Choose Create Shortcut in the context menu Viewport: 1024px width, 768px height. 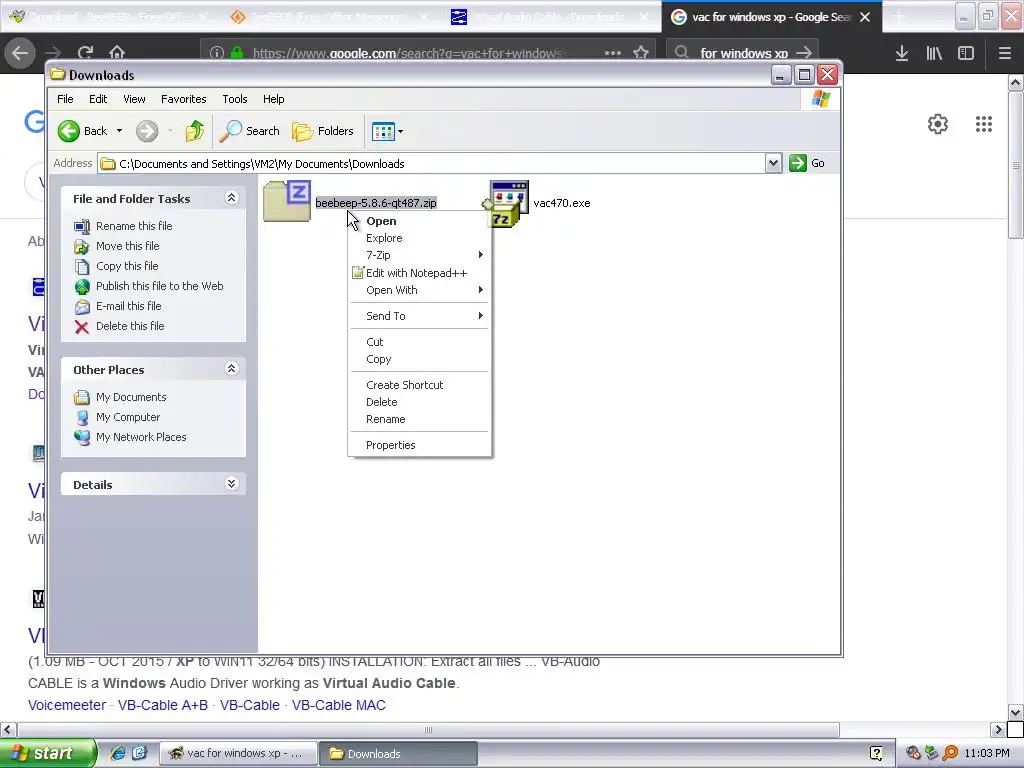[x=419, y=385]
